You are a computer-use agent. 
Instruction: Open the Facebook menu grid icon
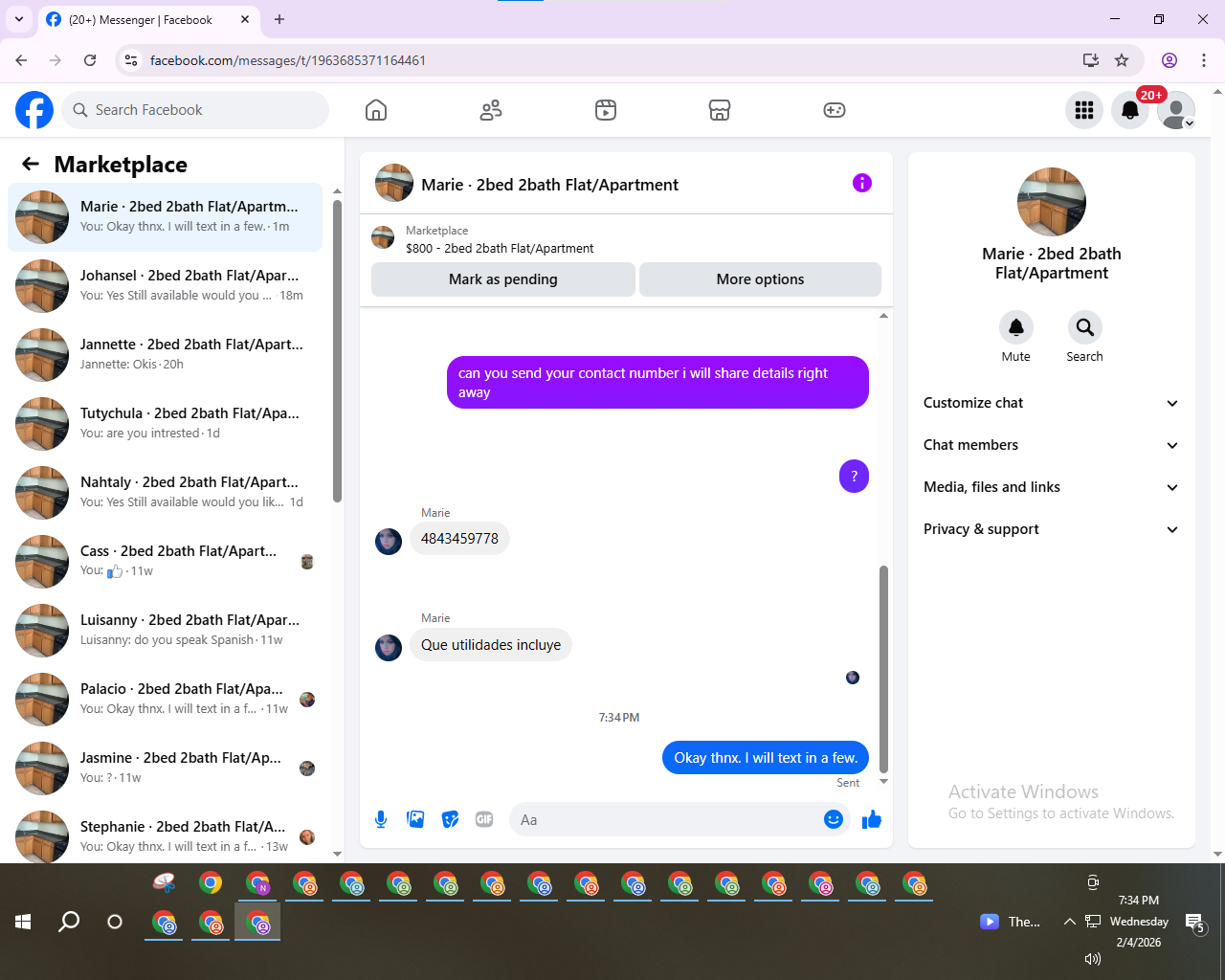pos(1084,110)
